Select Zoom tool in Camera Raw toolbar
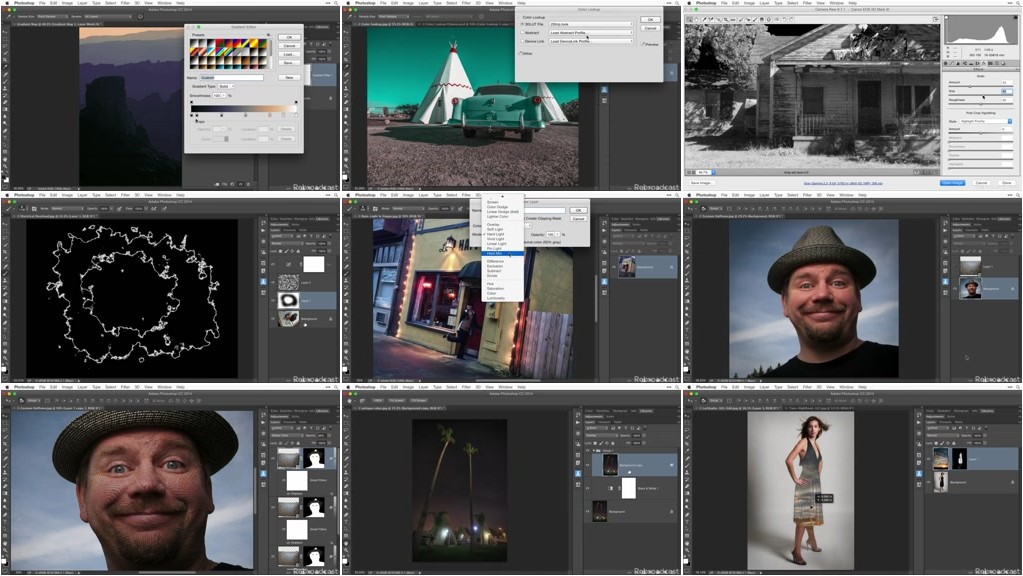Viewport: 1023px width, 576px height. (689, 20)
